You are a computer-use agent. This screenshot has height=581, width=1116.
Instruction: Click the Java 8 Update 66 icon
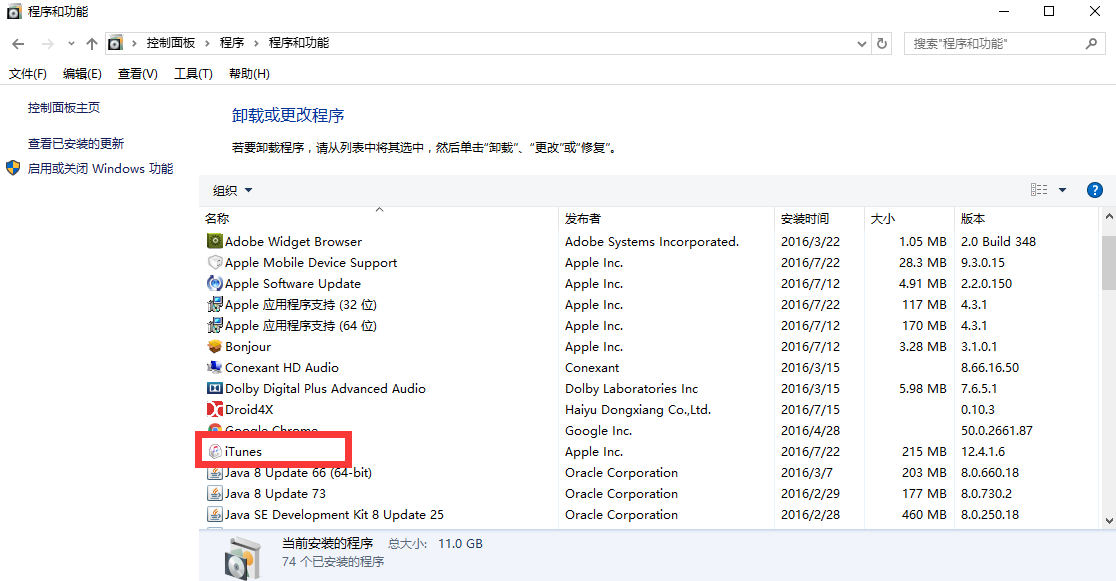[x=214, y=473]
